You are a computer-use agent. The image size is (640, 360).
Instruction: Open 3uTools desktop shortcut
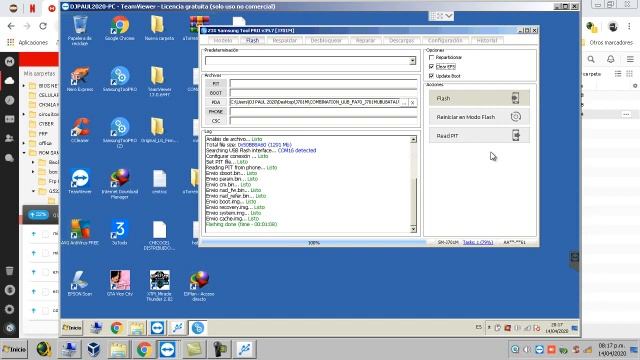pyautogui.click(x=120, y=233)
